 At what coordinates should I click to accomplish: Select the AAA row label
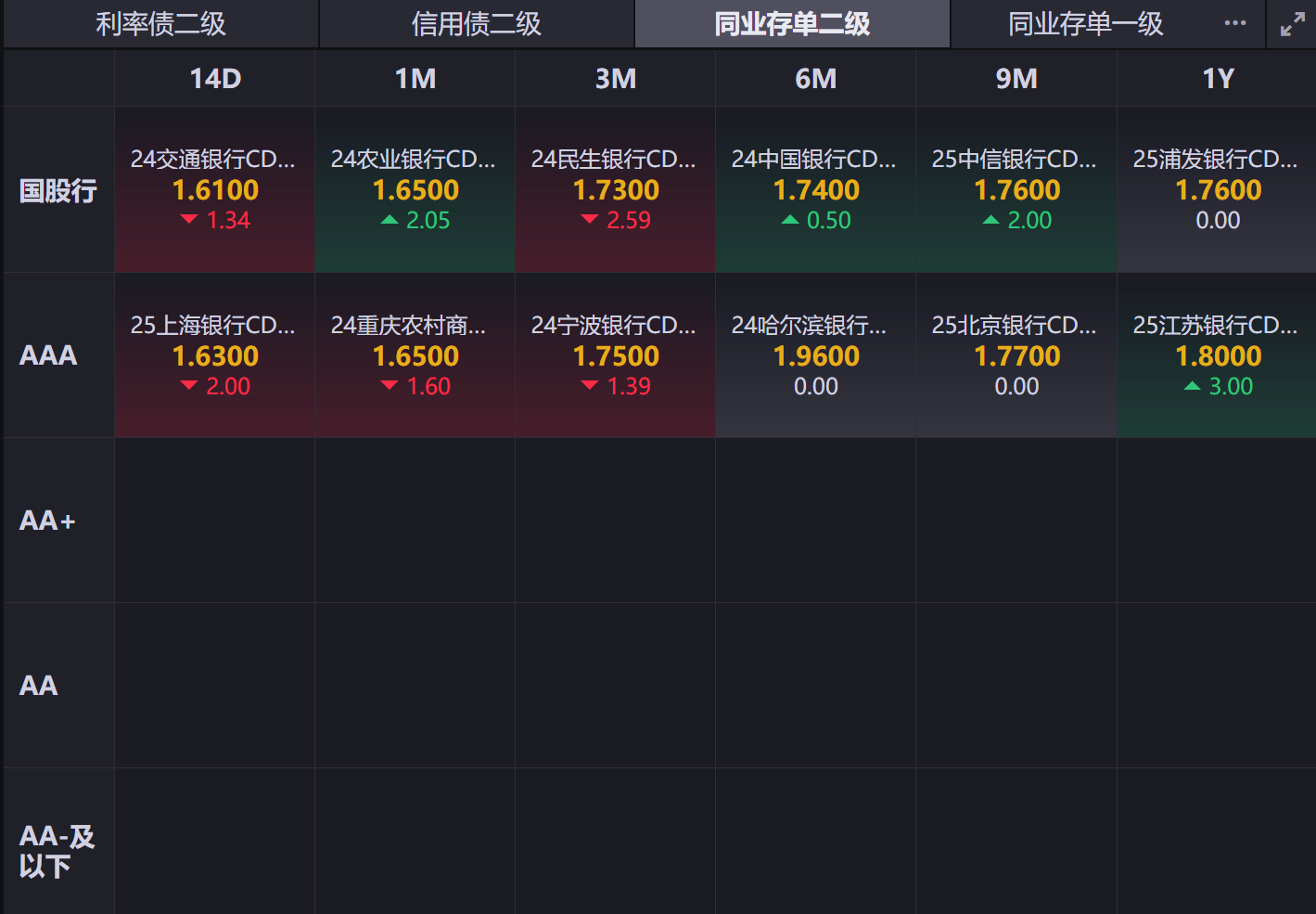48,355
